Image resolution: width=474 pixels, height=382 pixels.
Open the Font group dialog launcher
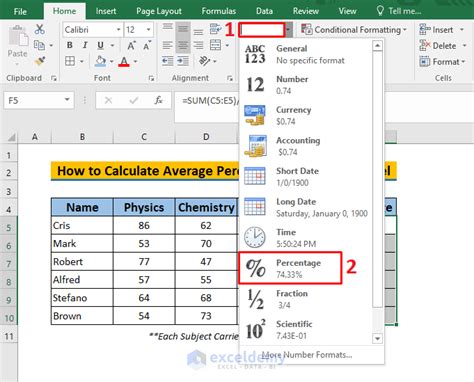pyautogui.click(x=151, y=78)
